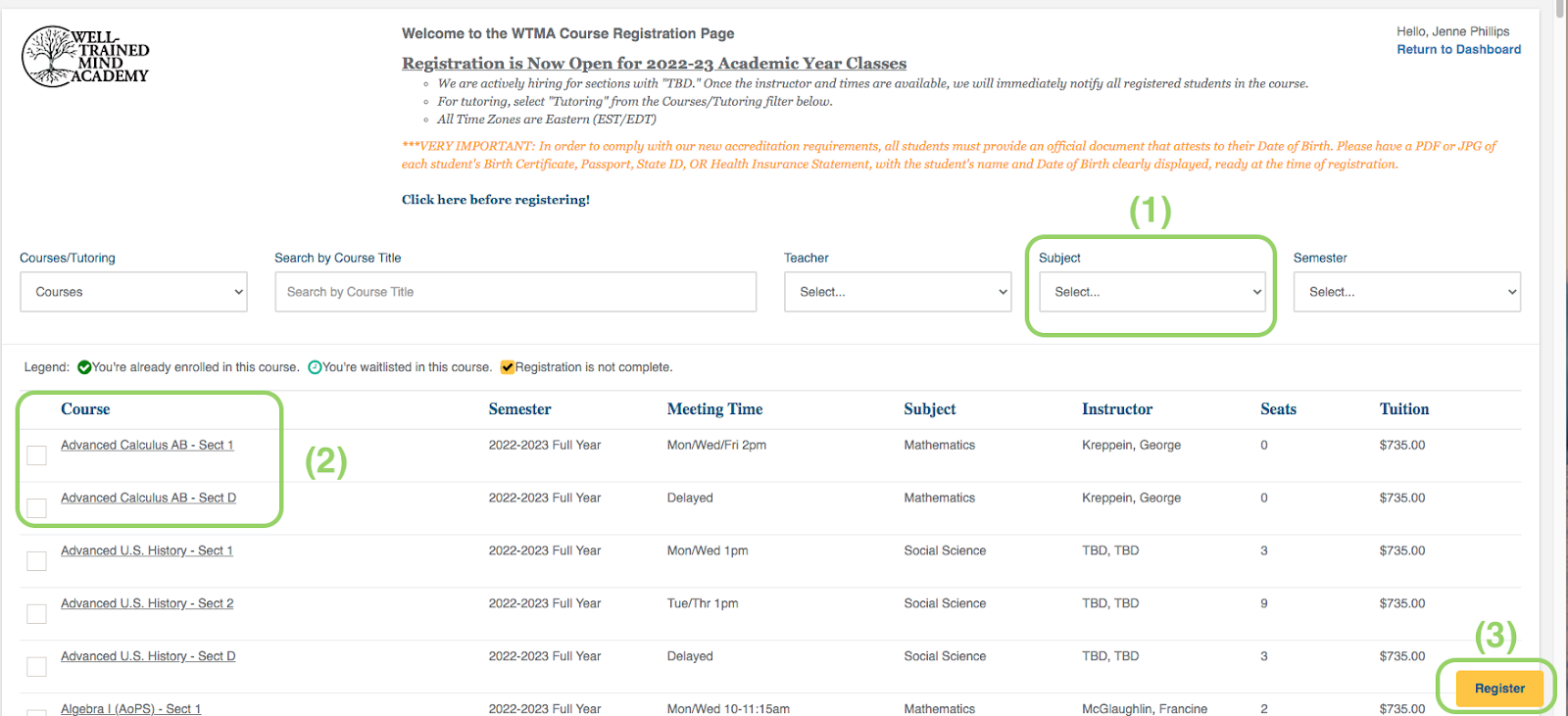Click the green enrolled checkmark legend icon
Image resolution: width=1568 pixels, height=716 pixels.
(84, 367)
